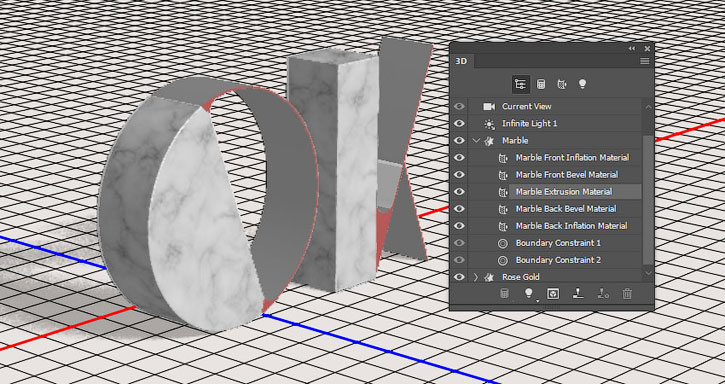The height and width of the screenshot is (384, 725).
Task: Select Infinite Light 1 row
Action: (555, 124)
